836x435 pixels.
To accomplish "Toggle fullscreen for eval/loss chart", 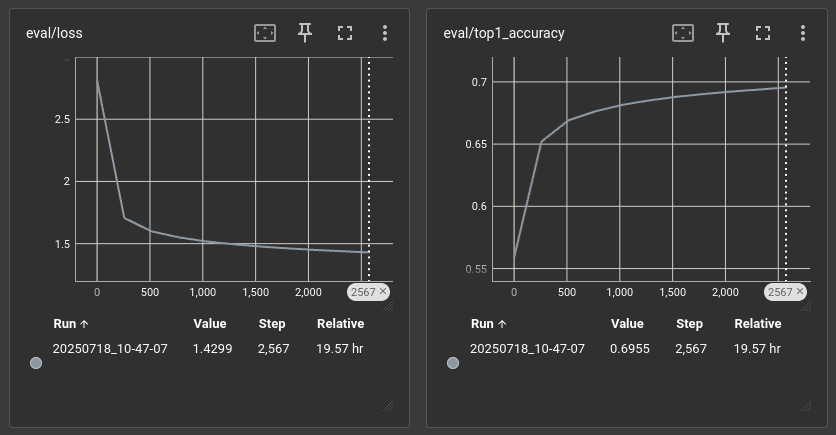I will 345,33.
